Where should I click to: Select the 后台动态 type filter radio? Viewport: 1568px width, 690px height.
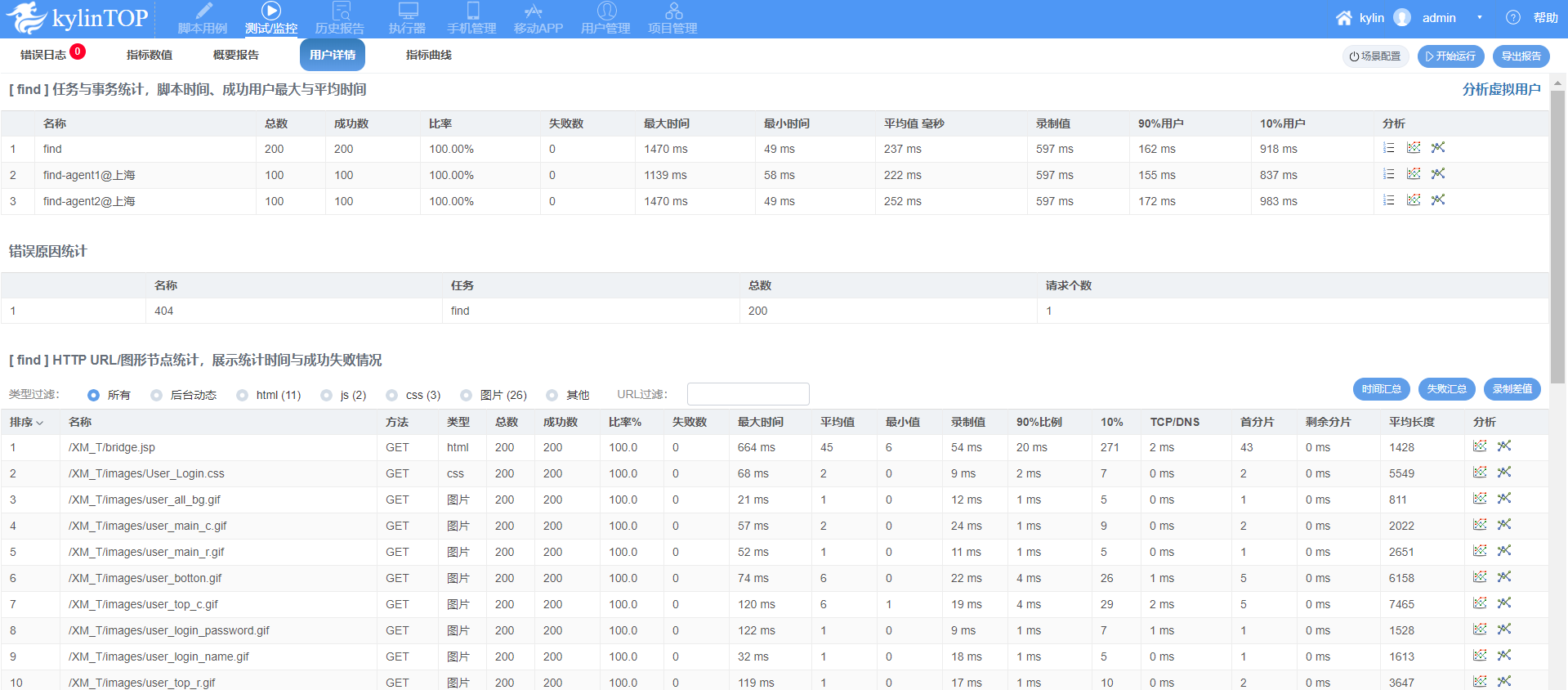(x=157, y=396)
